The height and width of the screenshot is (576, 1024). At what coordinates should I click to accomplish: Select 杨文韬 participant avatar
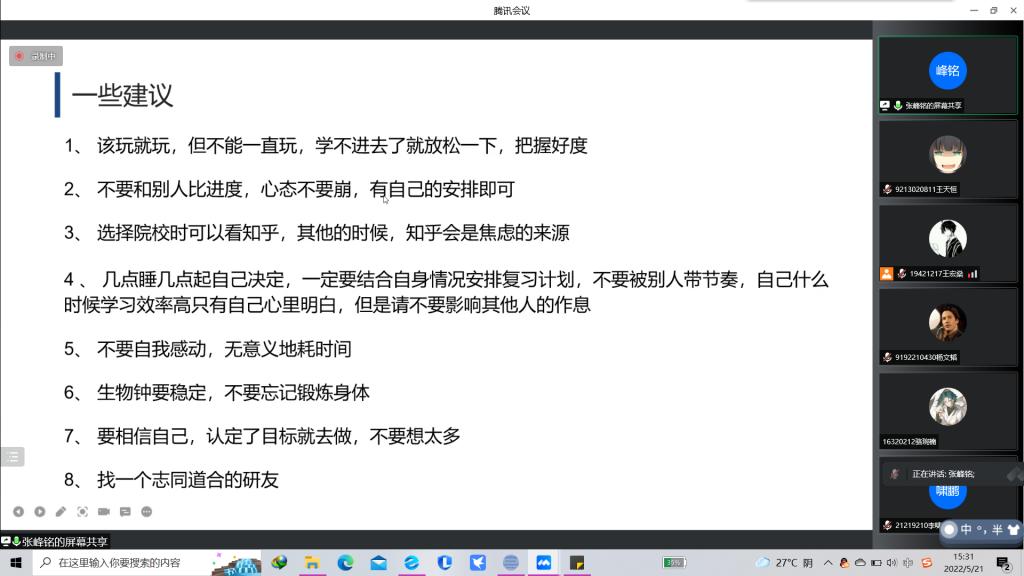coord(946,322)
